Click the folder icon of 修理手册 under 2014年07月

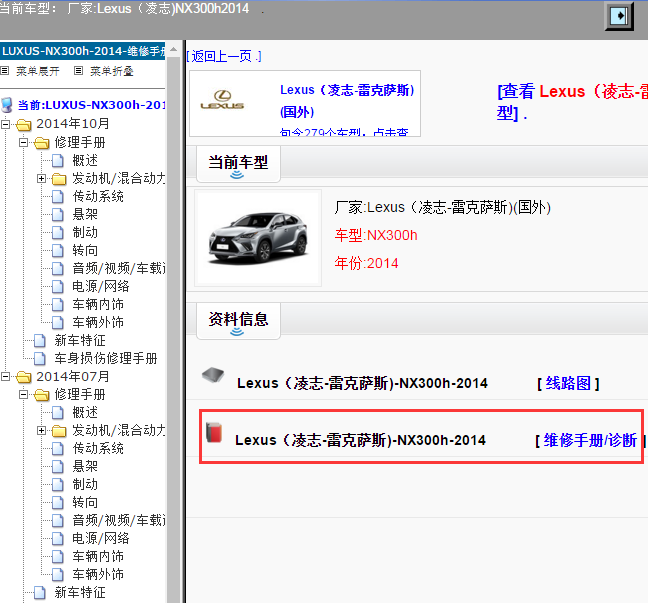[42, 395]
